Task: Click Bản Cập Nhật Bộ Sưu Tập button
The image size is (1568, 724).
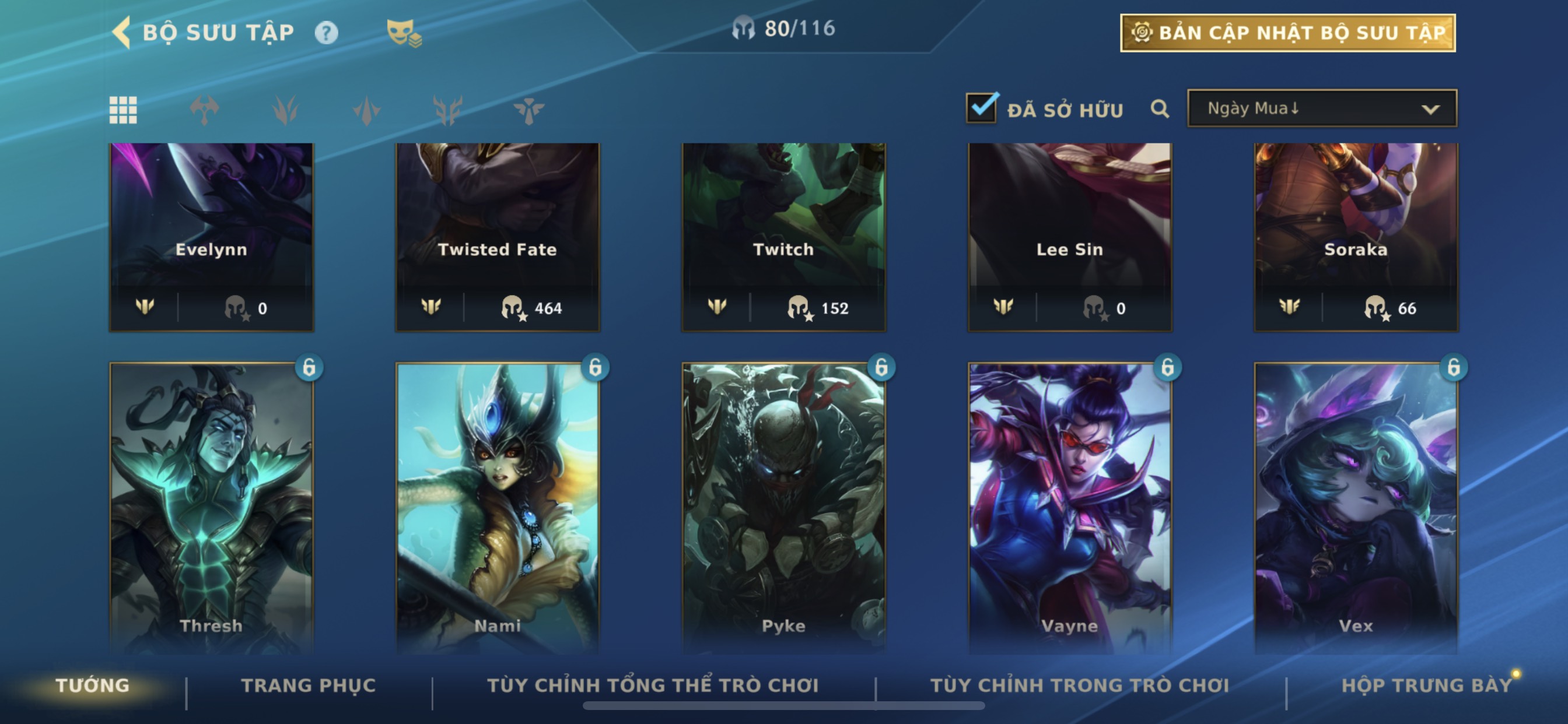Action: 1288,33
